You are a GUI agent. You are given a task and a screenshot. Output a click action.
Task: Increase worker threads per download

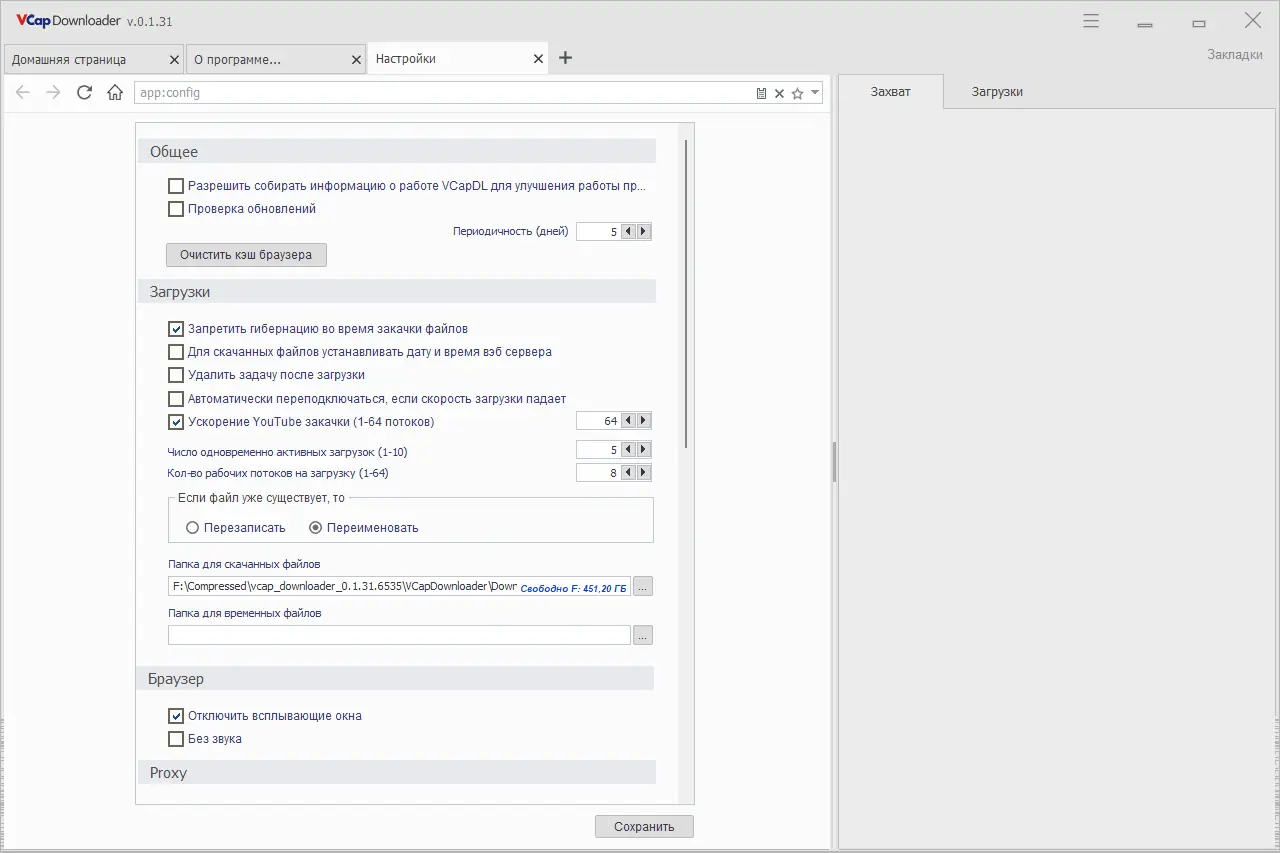point(644,473)
